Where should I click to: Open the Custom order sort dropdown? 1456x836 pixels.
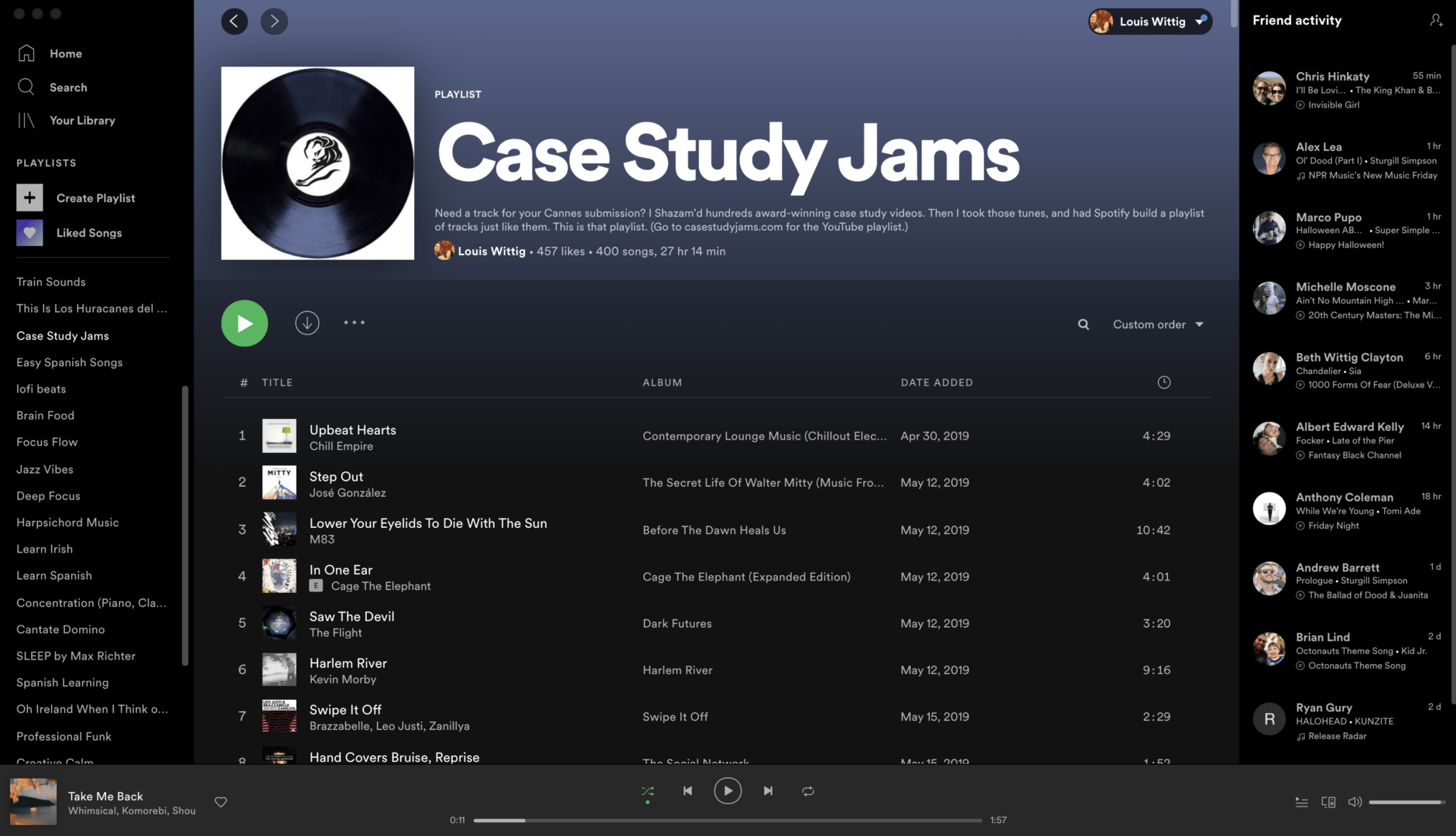click(1158, 324)
